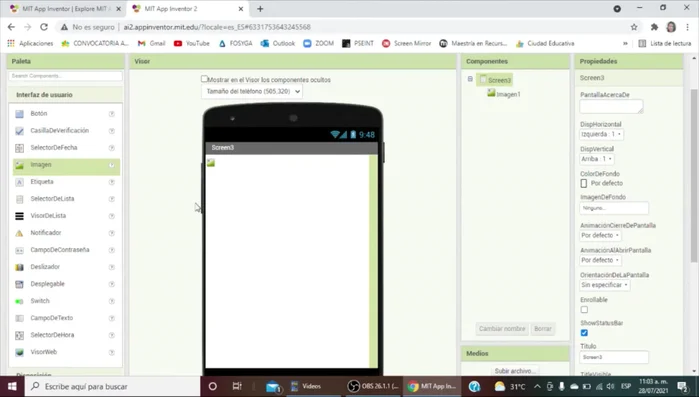Select the SelectorDeLista palette icon
Screen dimensions: 699x397
19,199
